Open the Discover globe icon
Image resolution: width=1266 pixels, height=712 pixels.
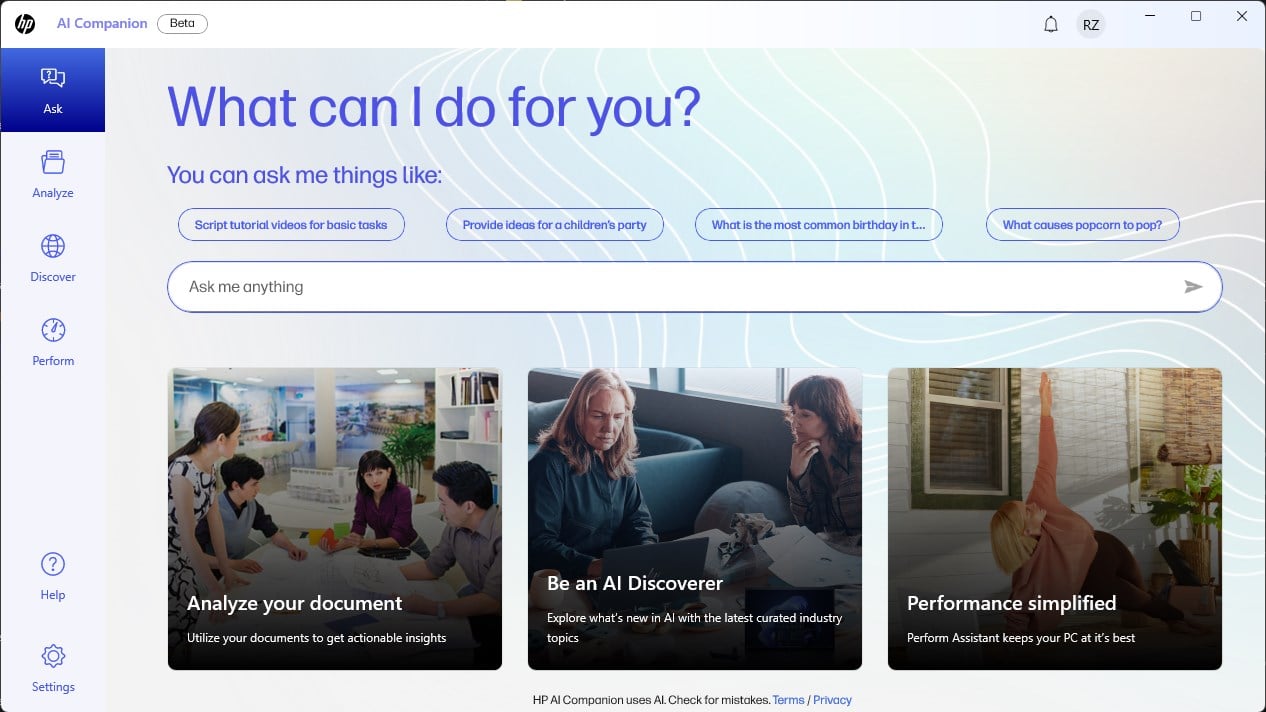(53, 246)
